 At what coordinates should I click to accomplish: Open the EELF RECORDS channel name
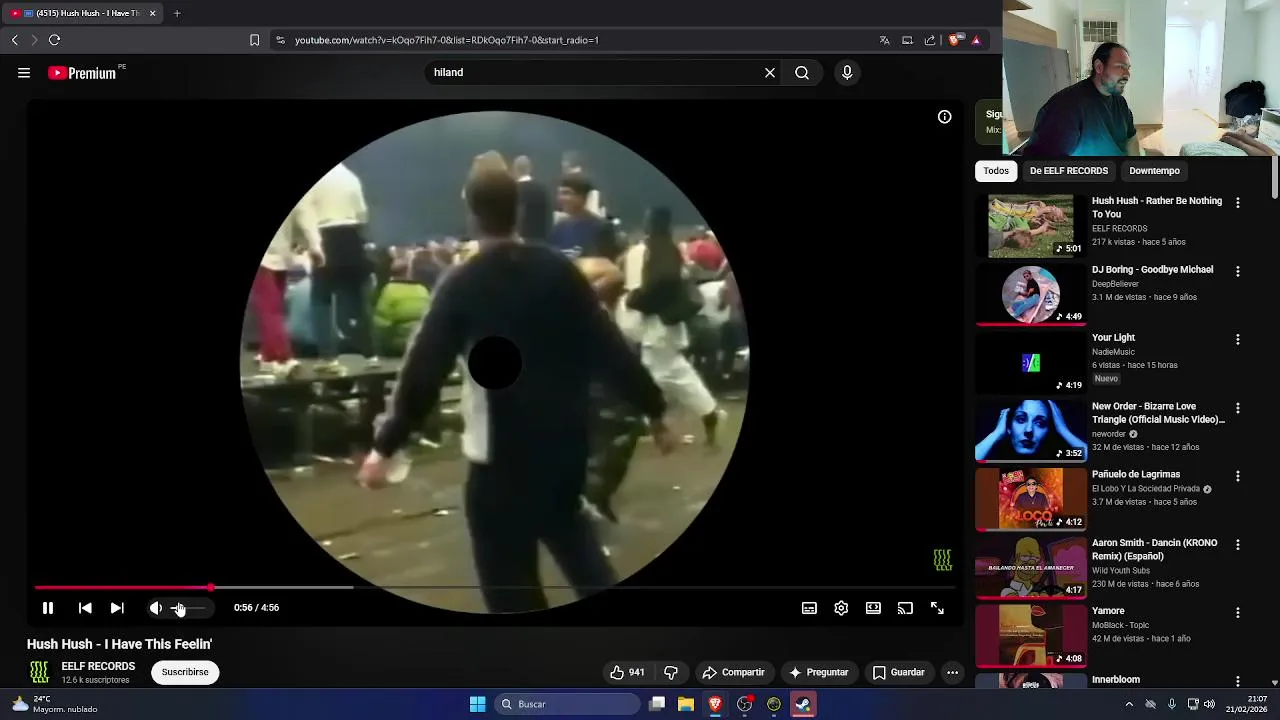pos(98,666)
